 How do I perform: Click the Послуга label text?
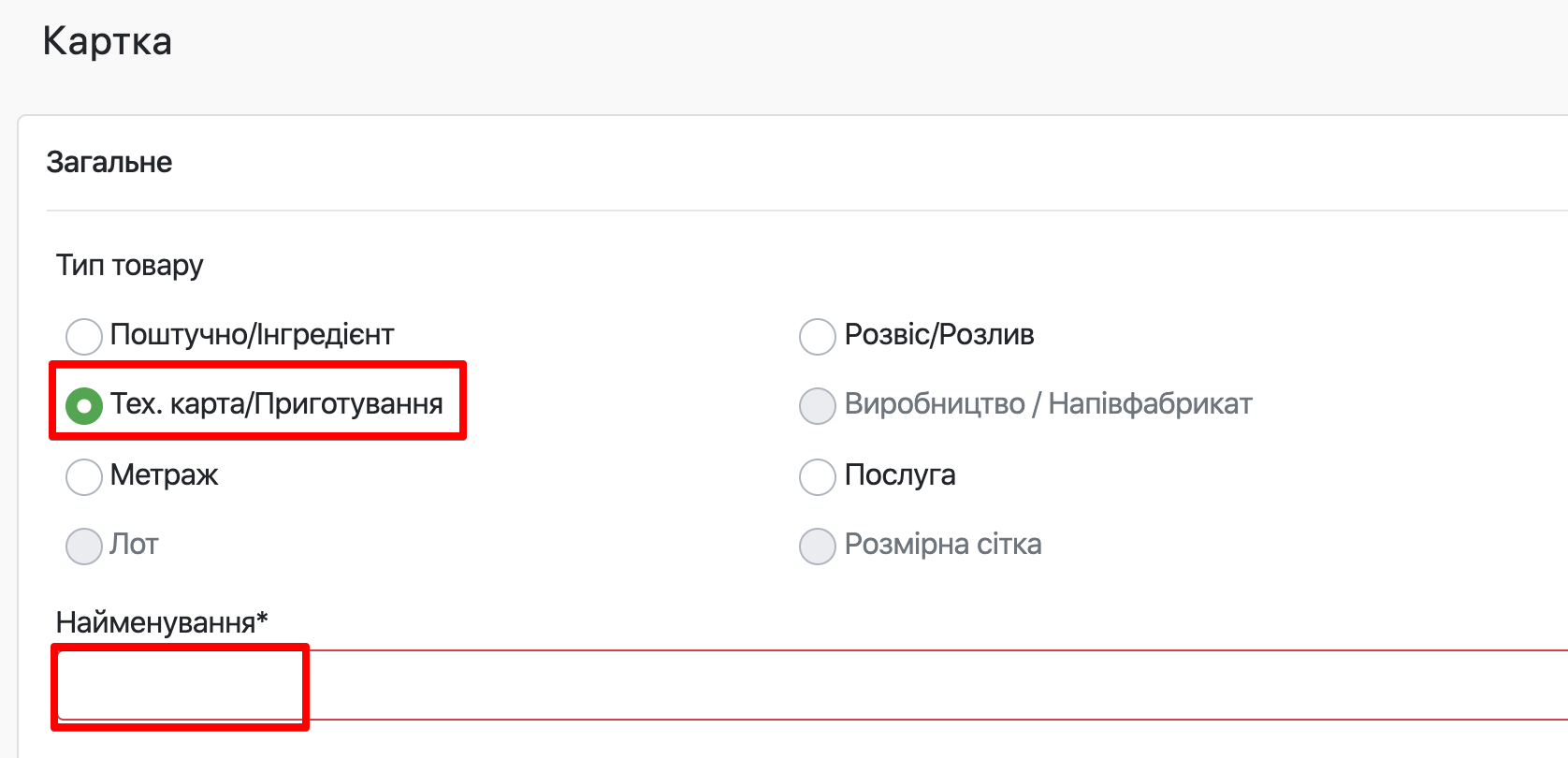click(899, 474)
